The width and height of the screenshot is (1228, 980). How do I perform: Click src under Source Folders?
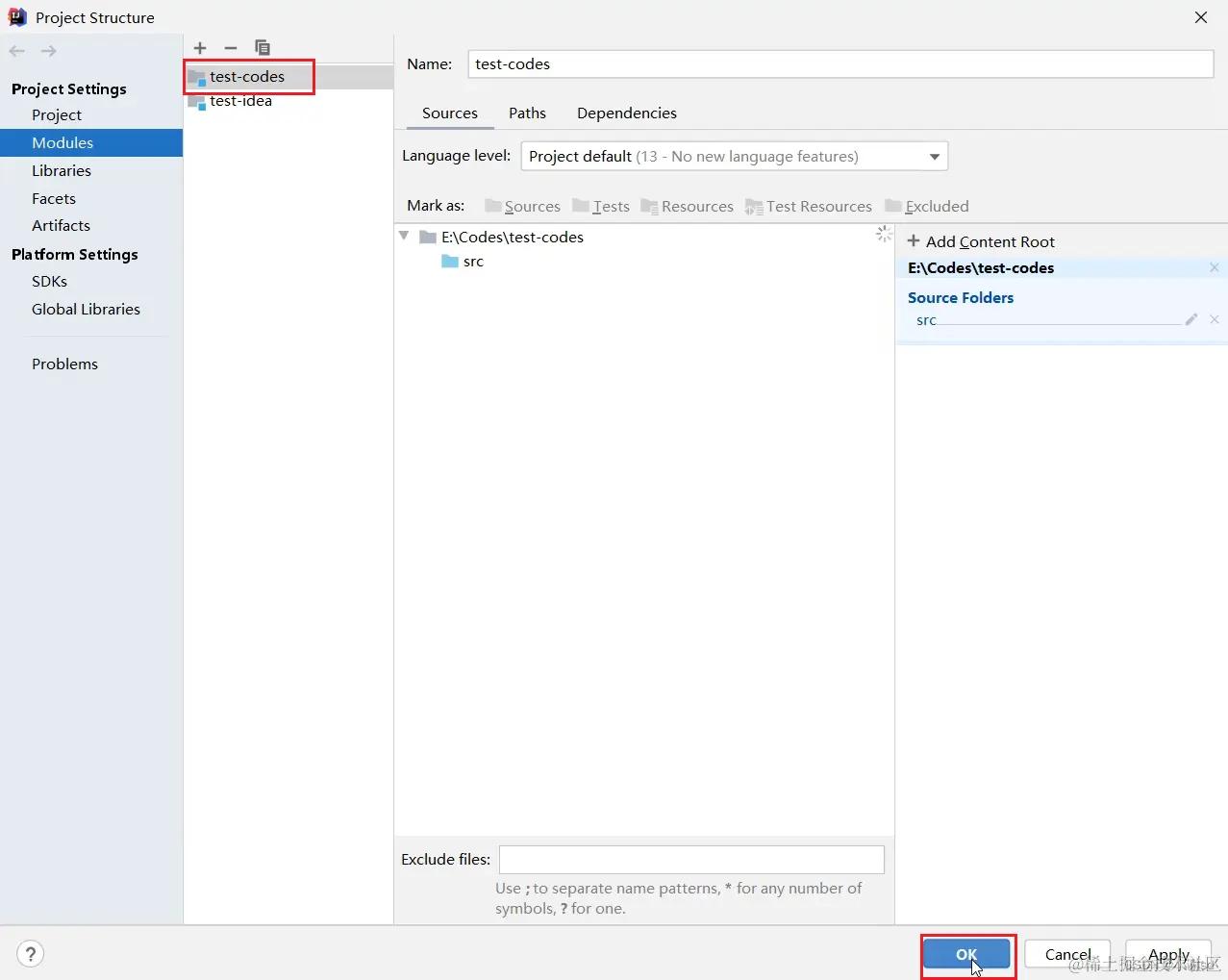tap(926, 320)
